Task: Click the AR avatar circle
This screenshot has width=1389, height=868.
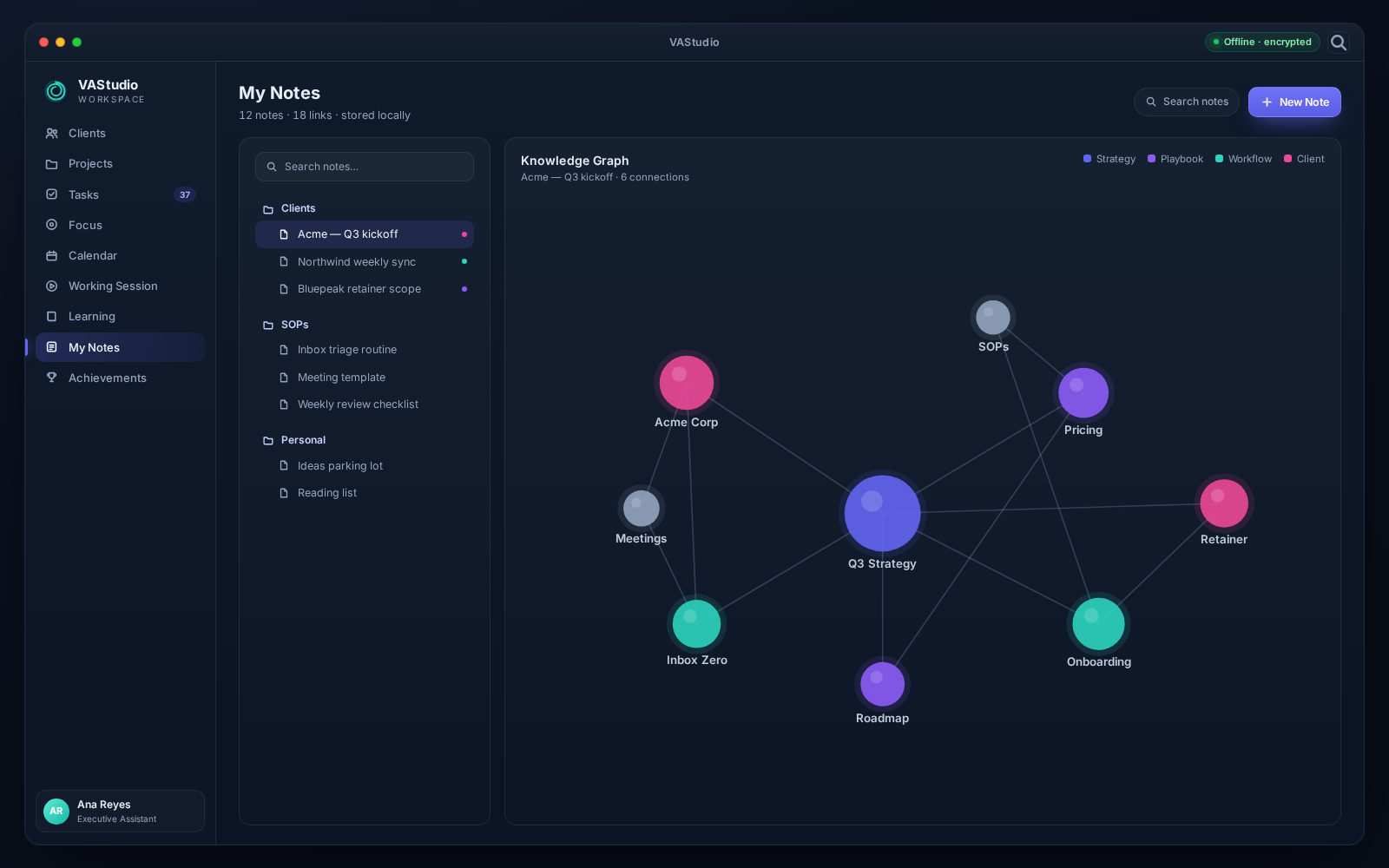Action: [56, 811]
